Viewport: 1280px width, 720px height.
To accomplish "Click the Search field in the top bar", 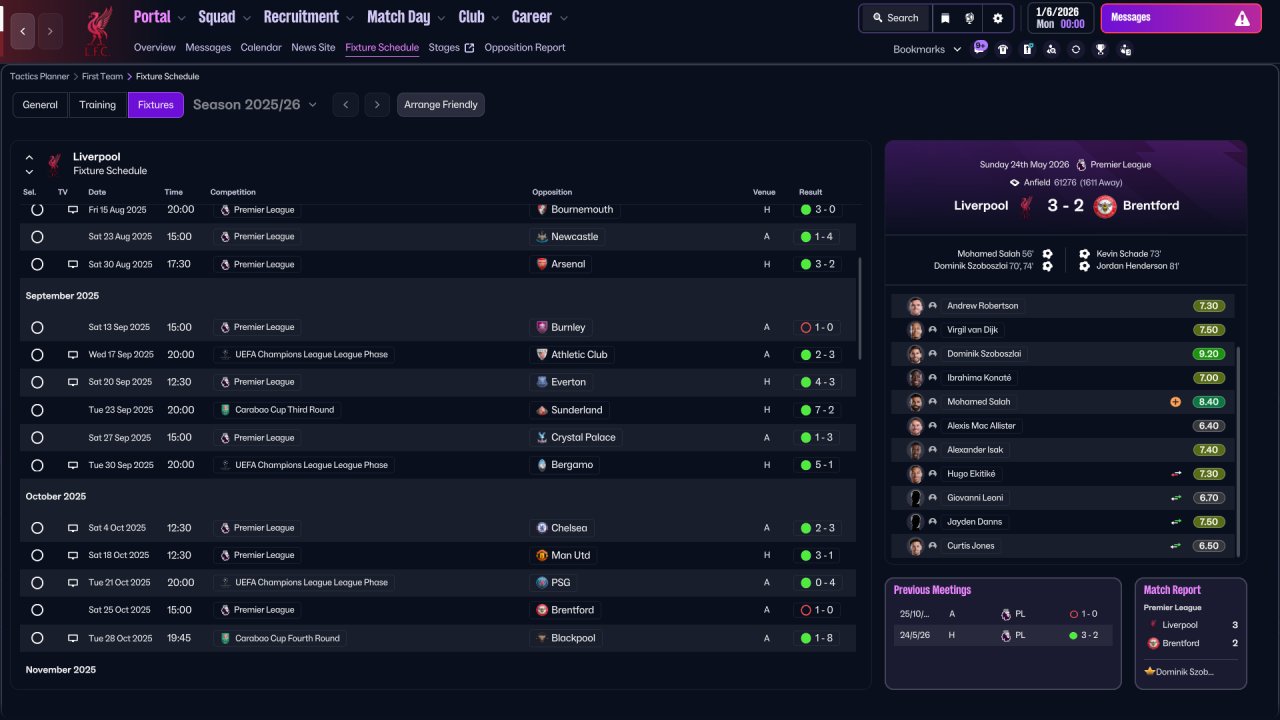I will [x=895, y=18].
